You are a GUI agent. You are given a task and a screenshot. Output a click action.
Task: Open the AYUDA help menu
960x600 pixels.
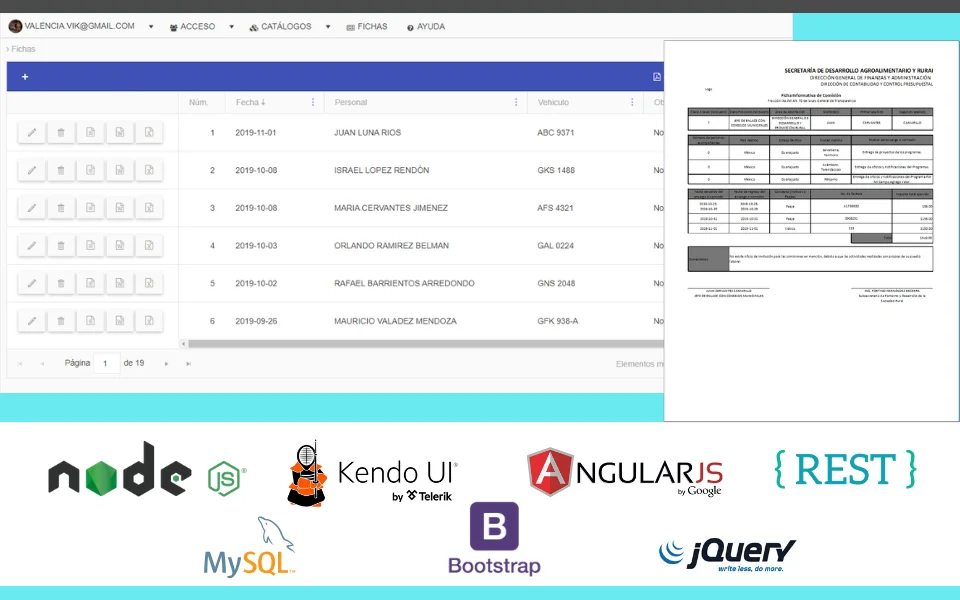[426, 27]
